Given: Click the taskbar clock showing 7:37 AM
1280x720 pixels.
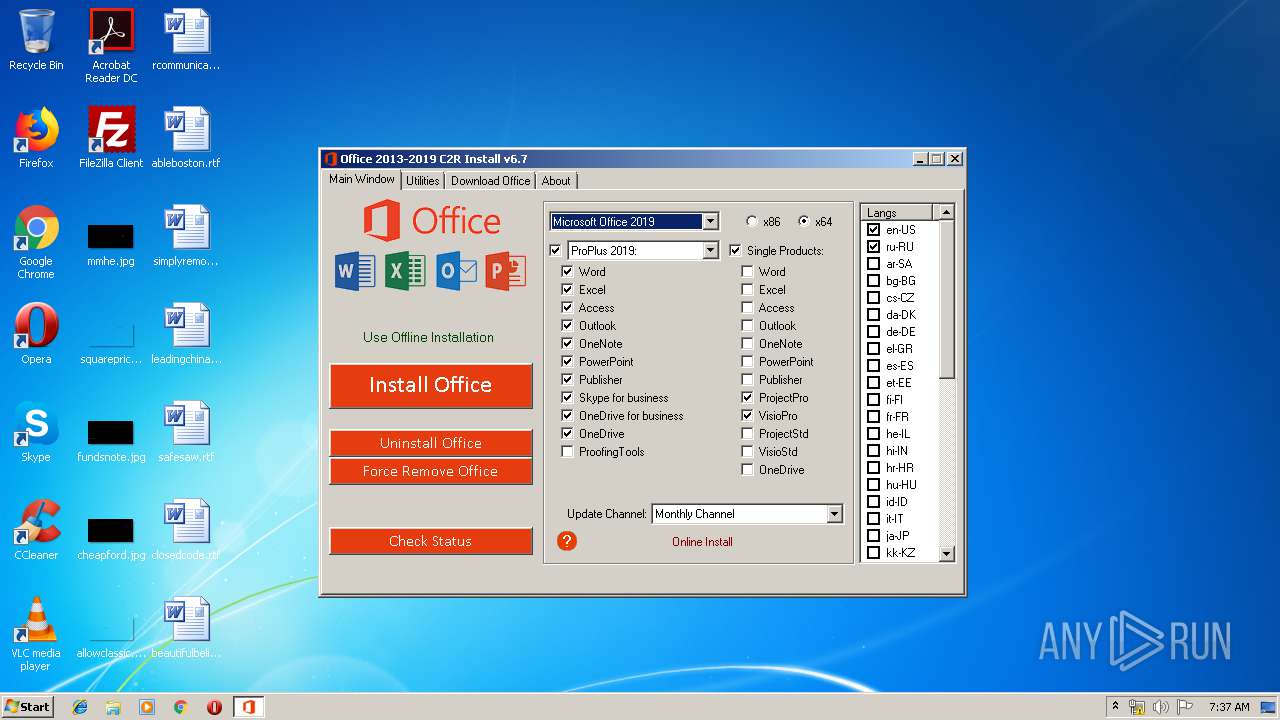Looking at the screenshot, I should [1229, 707].
